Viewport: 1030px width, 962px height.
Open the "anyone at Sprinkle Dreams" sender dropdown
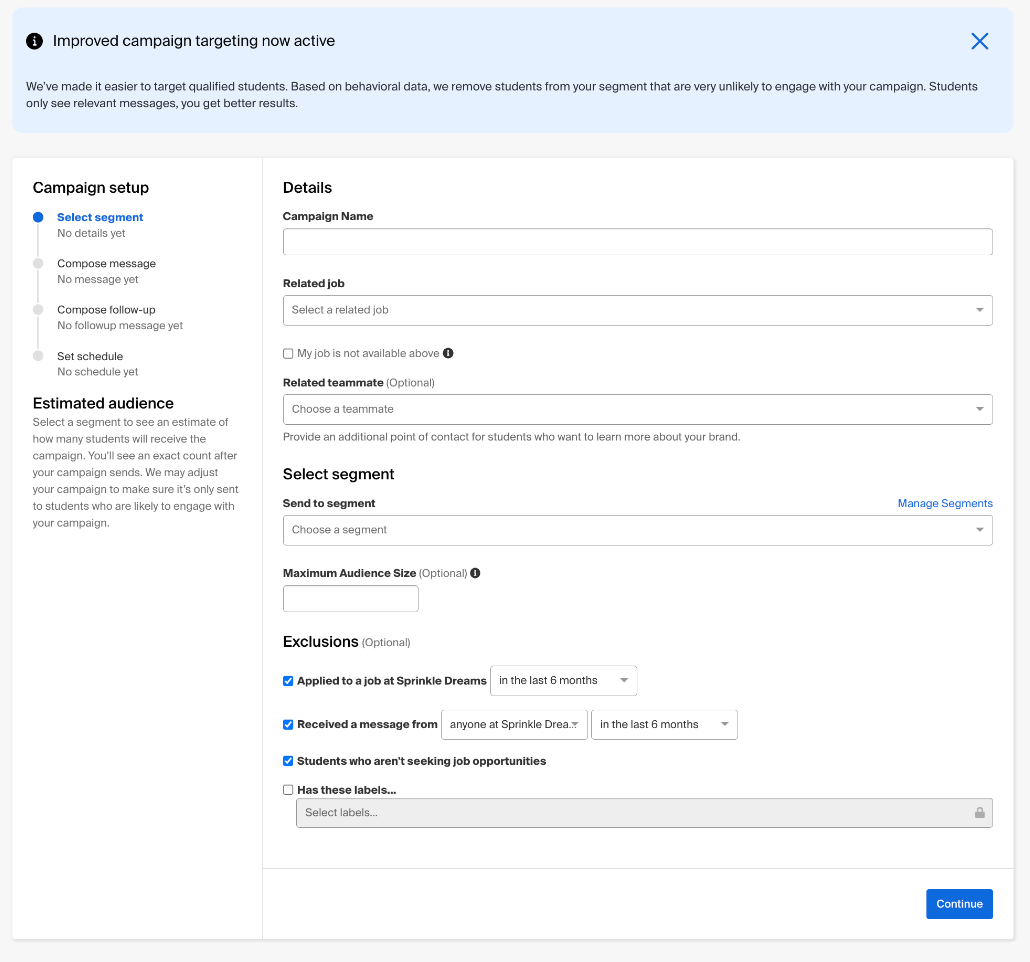pyautogui.click(x=514, y=724)
